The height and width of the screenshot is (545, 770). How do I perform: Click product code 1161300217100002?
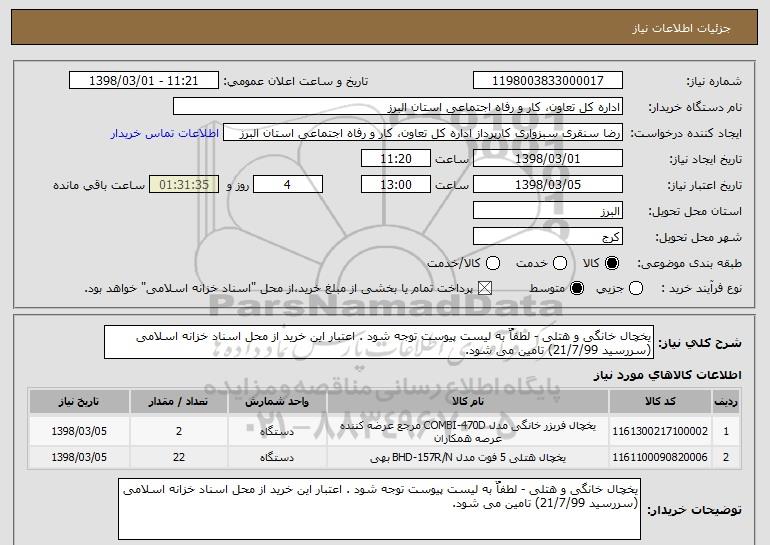pyautogui.click(x=660, y=431)
